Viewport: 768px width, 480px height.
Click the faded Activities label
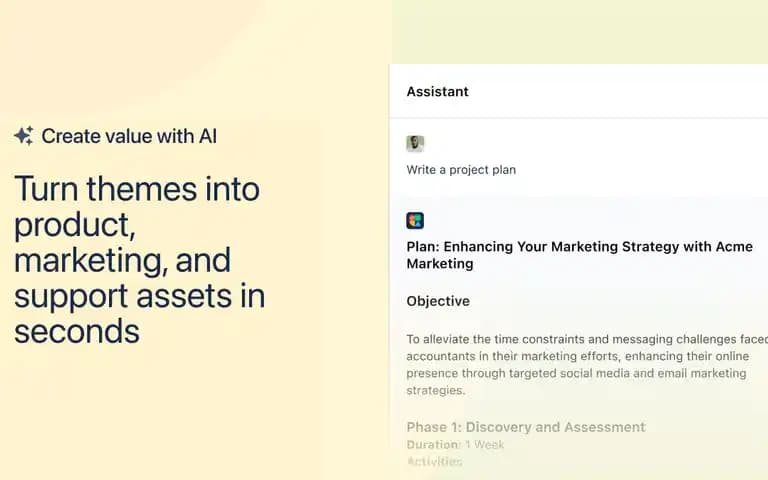434,461
